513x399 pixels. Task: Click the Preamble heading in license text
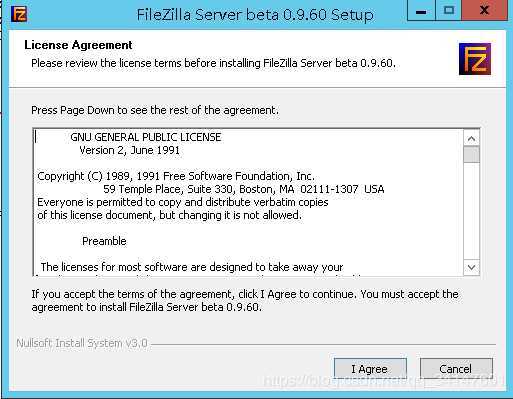tap(104, 241)
